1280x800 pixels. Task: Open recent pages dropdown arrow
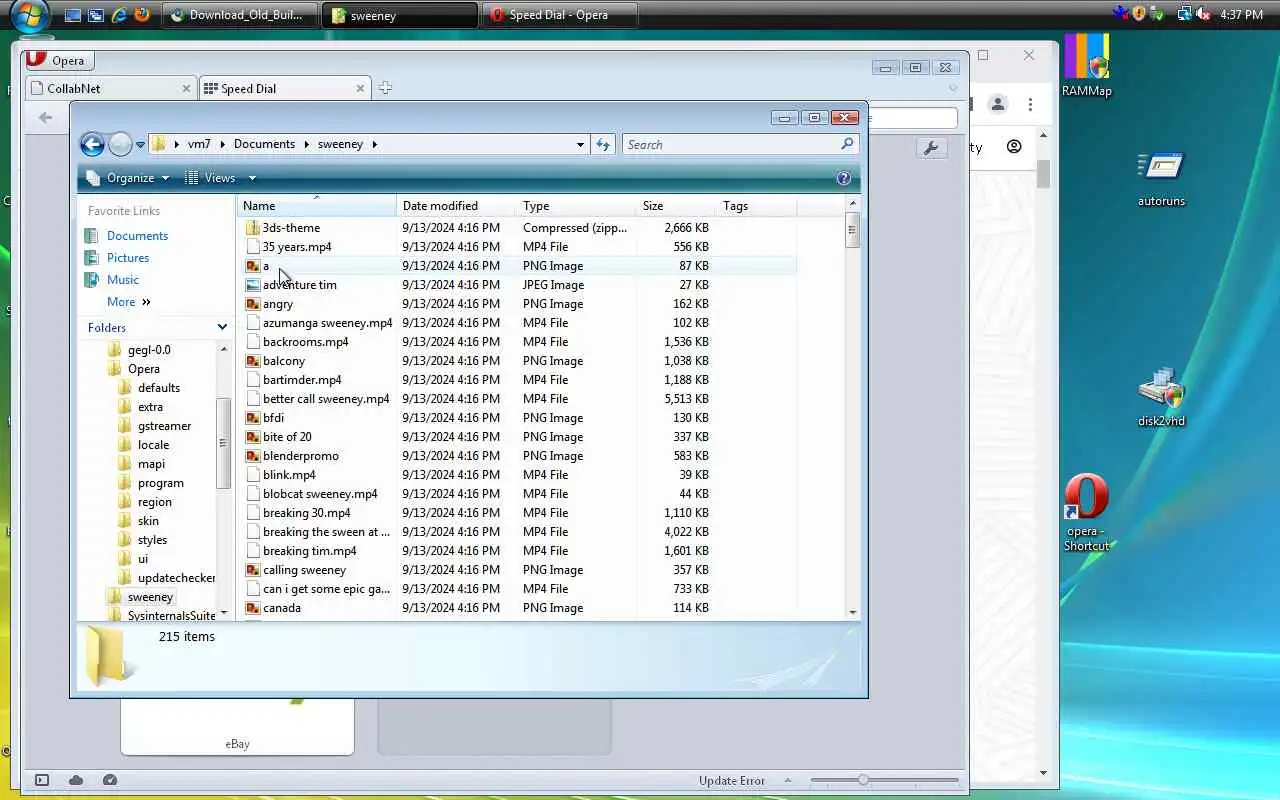[x=140, y=144]
